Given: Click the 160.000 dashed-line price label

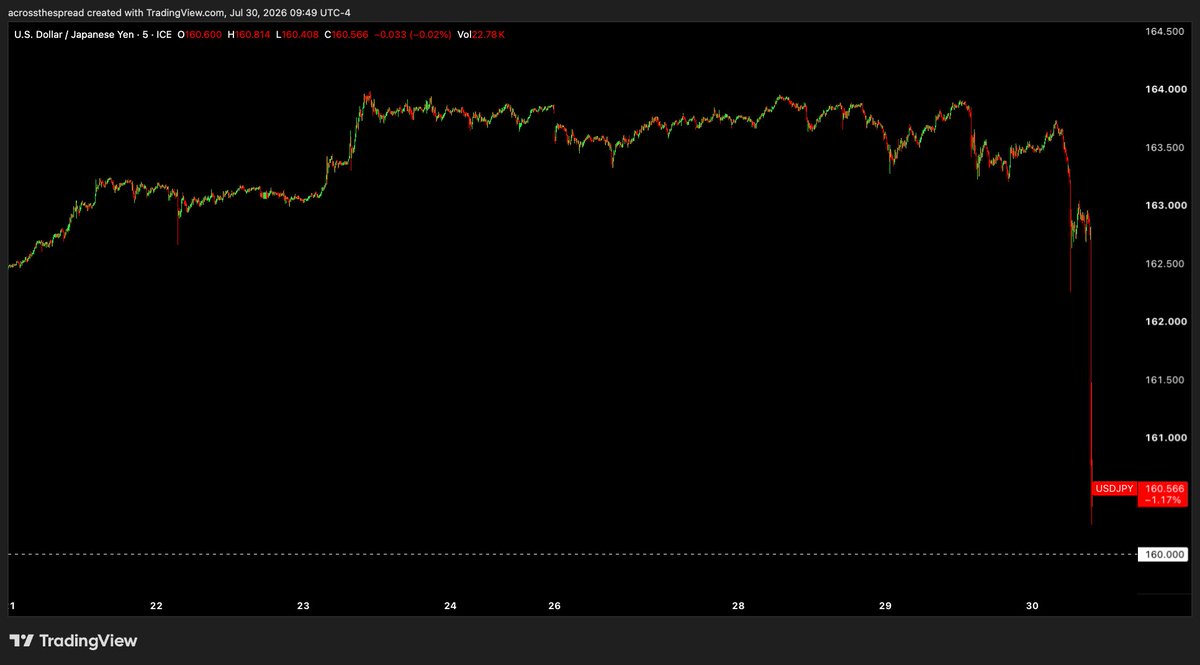Looking at the screenshot, I should coord(1164,554).
